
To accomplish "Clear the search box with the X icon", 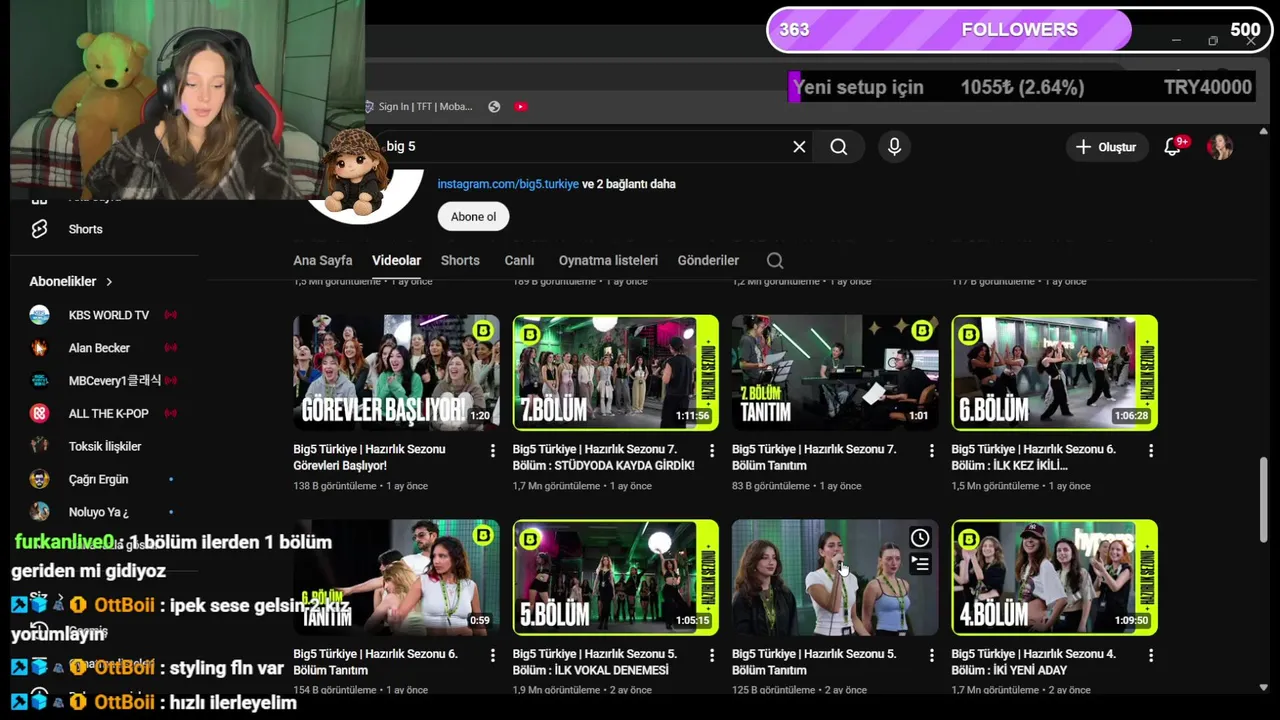I will (x=799, y=147).
